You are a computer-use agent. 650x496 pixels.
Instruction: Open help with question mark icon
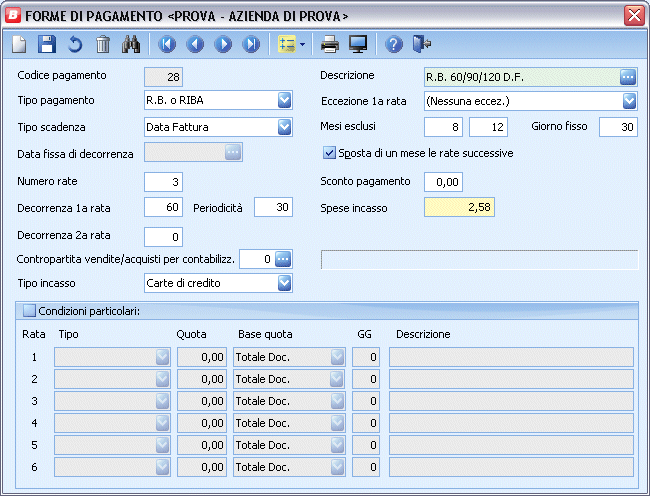[x=393, y=44]
